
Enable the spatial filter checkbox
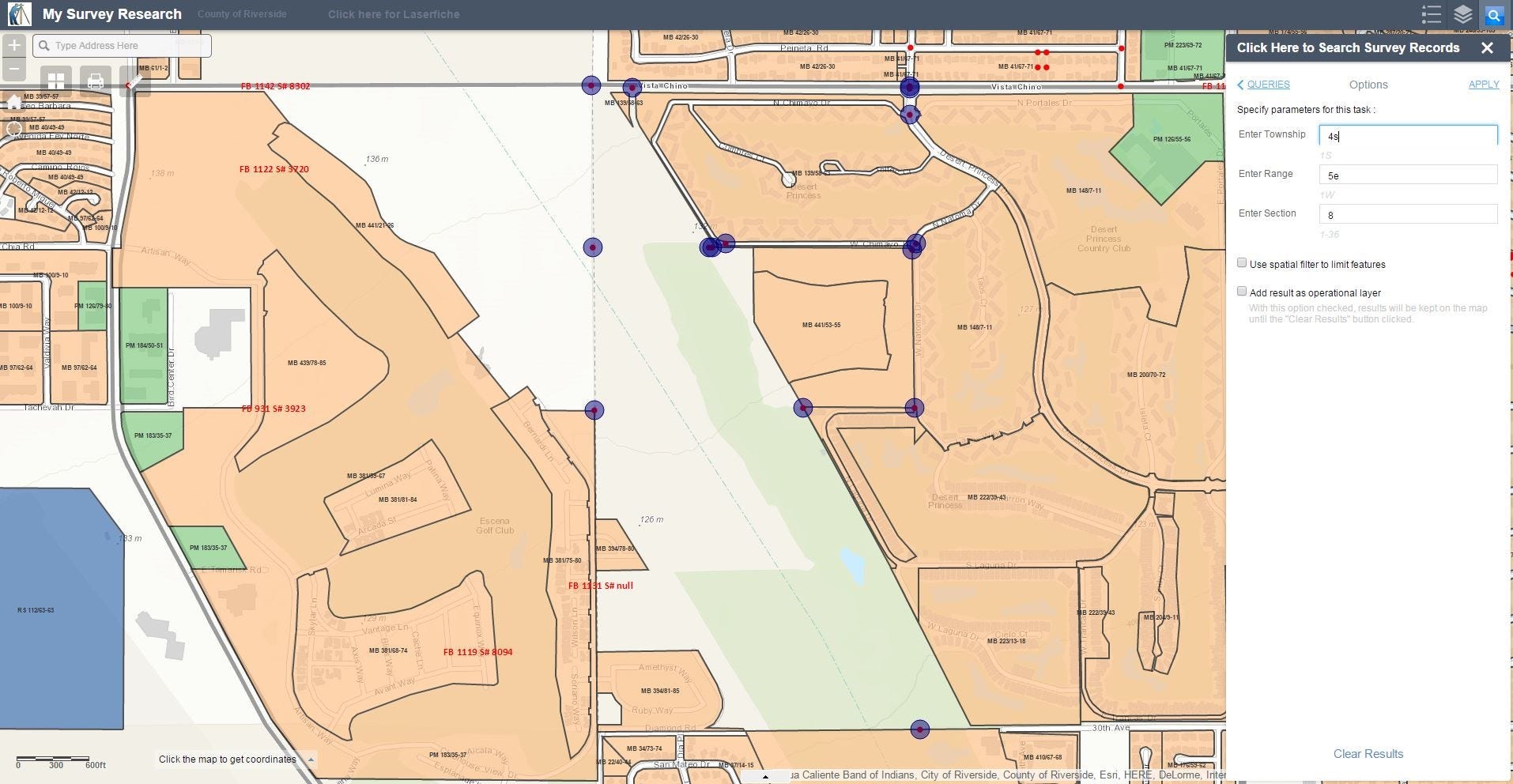pos(1242,263)
